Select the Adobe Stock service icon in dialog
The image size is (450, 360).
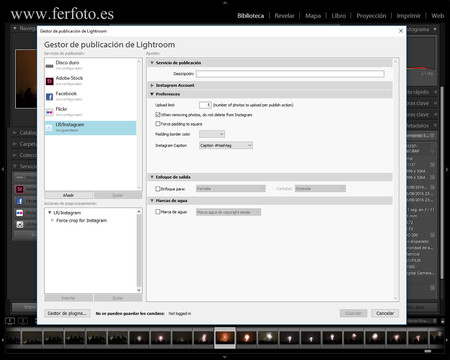point(49,81)
